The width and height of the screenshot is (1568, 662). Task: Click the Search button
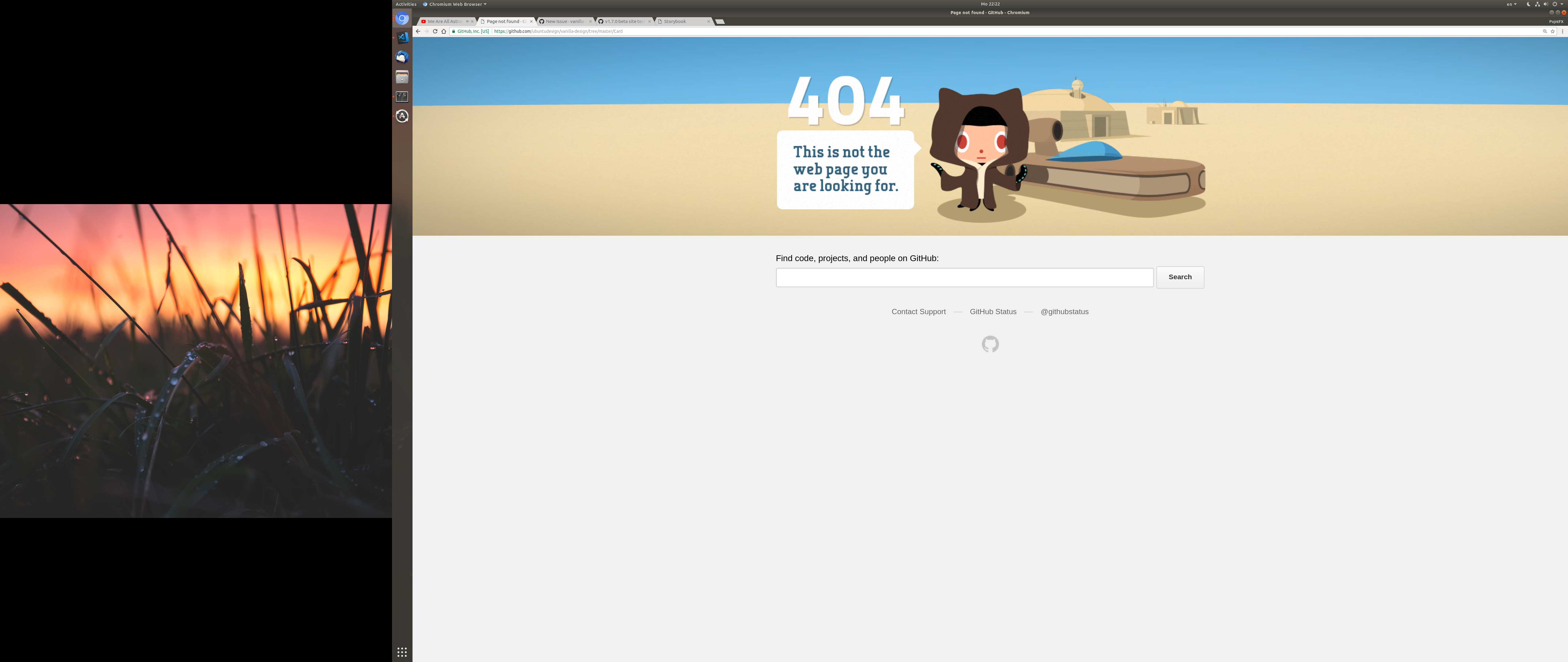1180,277
